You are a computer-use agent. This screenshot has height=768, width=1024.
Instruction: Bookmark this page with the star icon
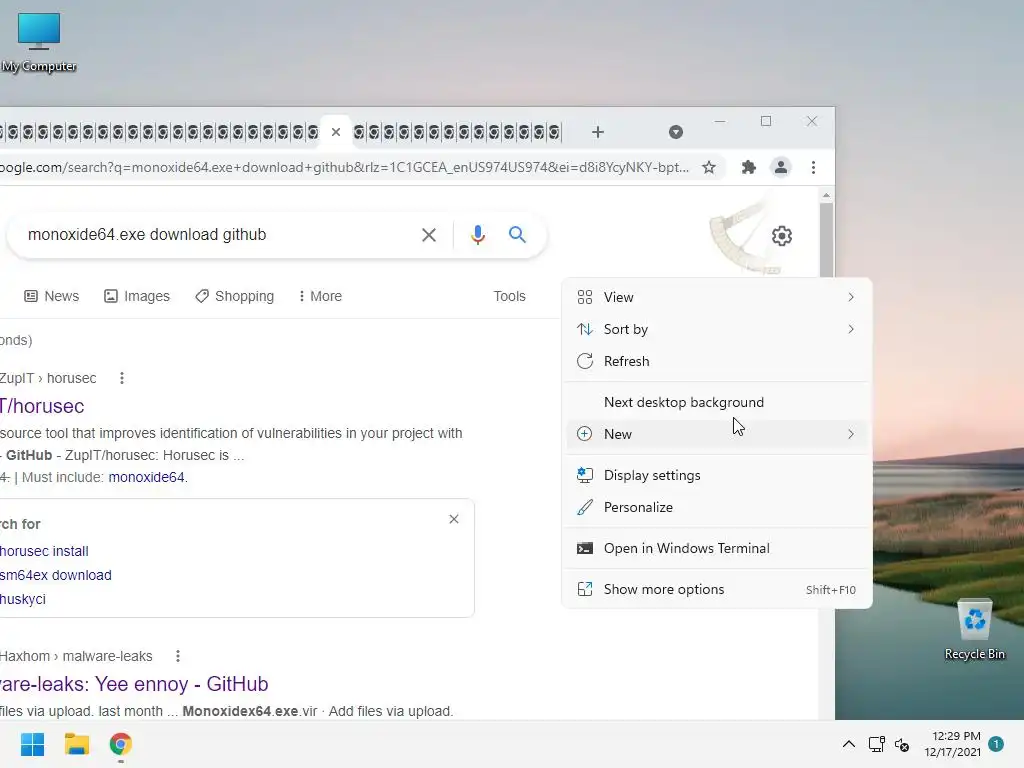(x=709, y=167)
